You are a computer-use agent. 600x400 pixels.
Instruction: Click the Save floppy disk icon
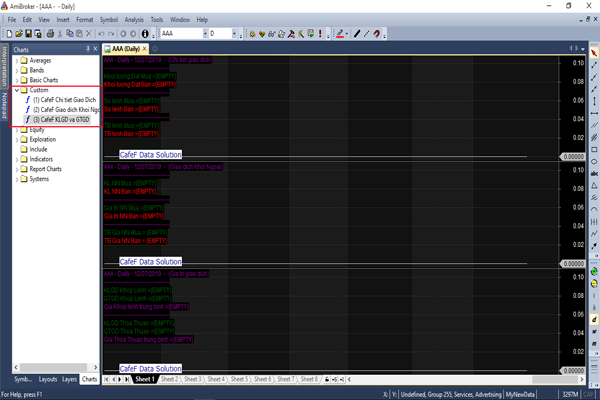[x=28, y=34]
